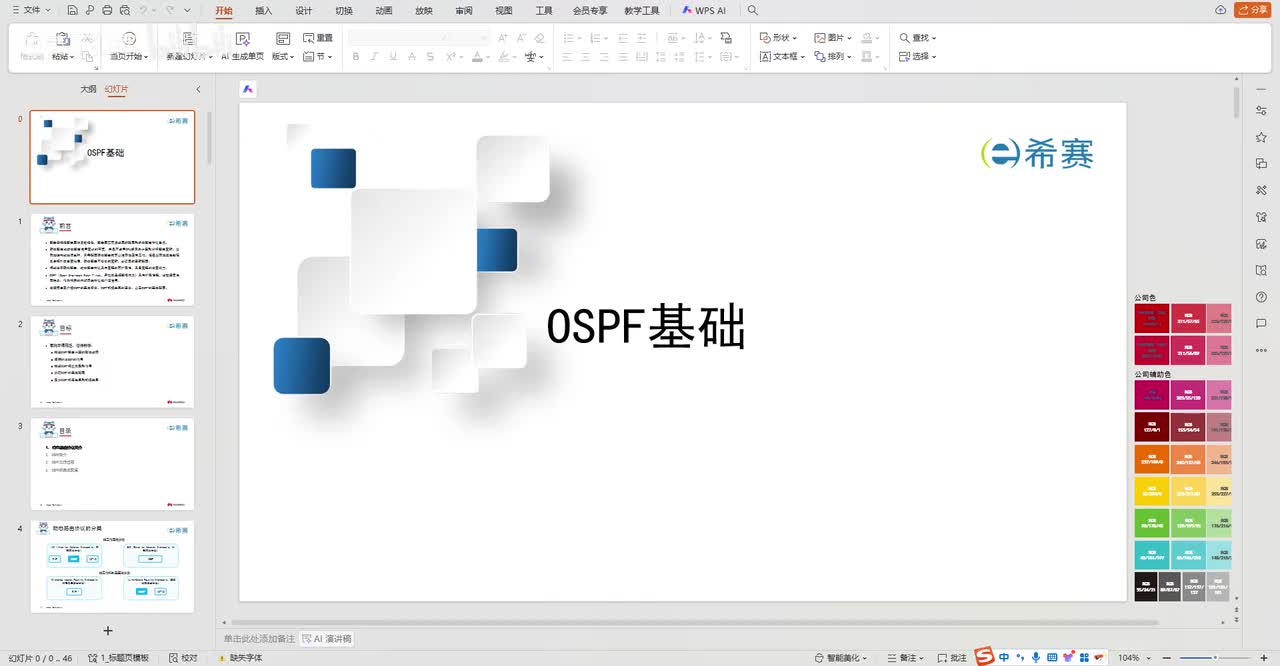Click the AI 演讲稿 button

[x=327, y=639]
